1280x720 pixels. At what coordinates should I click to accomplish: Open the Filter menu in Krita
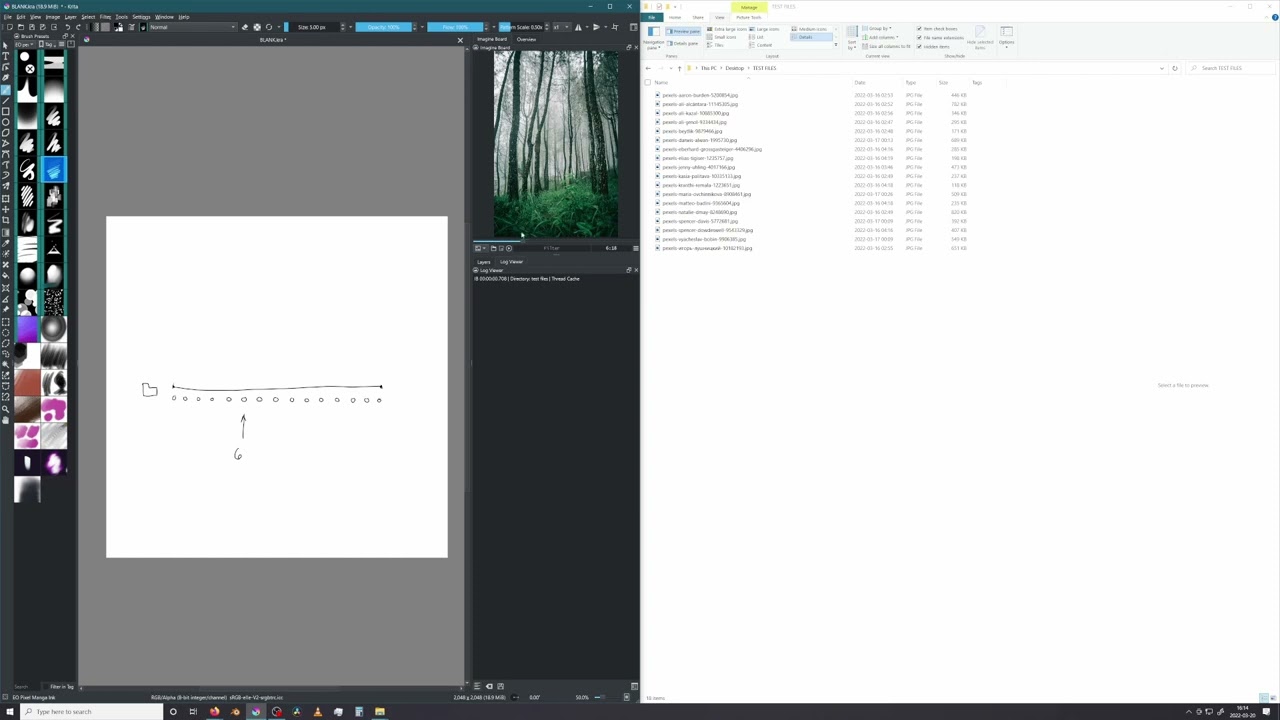[105, 17]
